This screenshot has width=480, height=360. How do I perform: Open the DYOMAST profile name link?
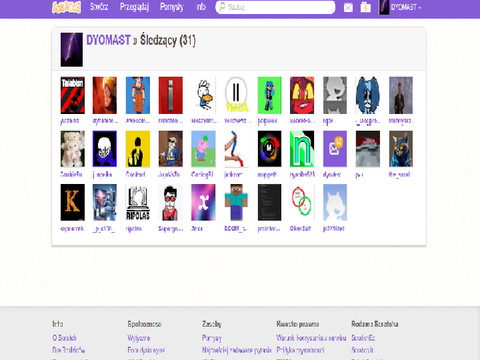pos(108,40)
